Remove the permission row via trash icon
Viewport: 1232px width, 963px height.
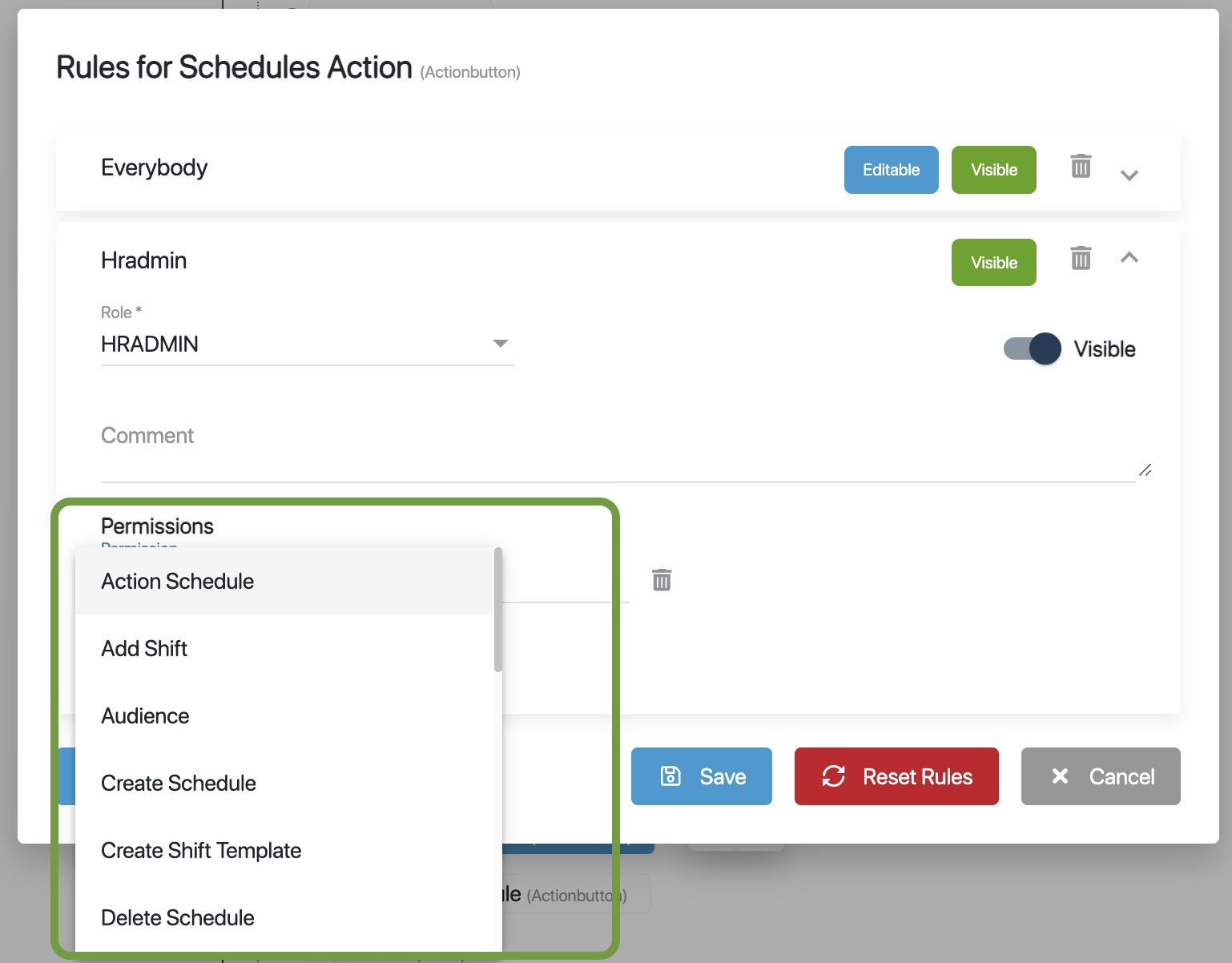pyautogui.click(x=662, y=580)
